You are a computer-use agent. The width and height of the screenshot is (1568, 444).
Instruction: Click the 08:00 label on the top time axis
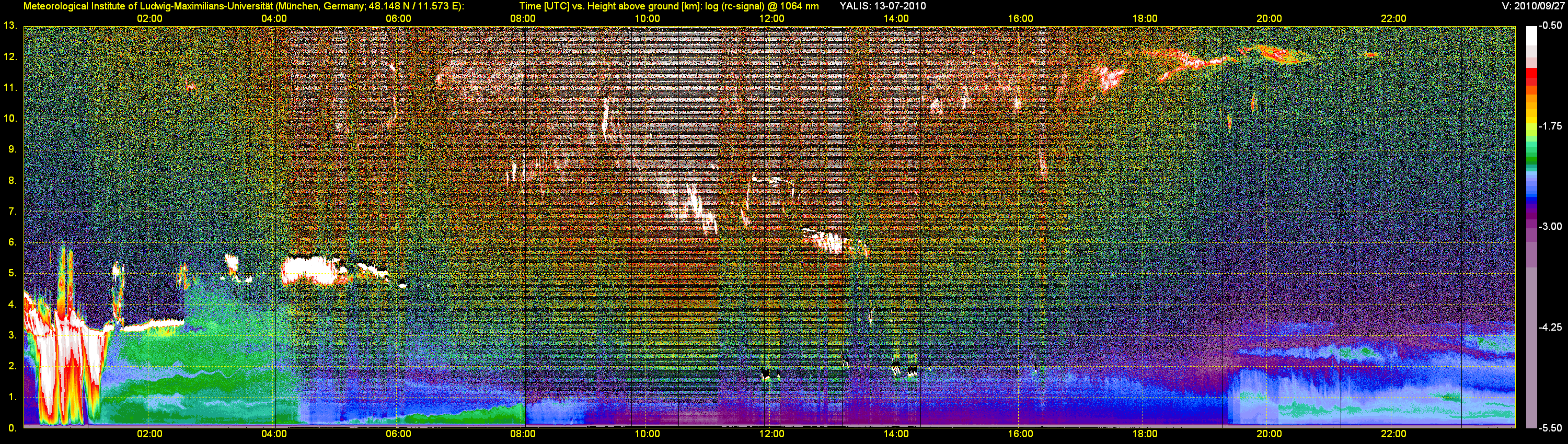coord(523,18)
